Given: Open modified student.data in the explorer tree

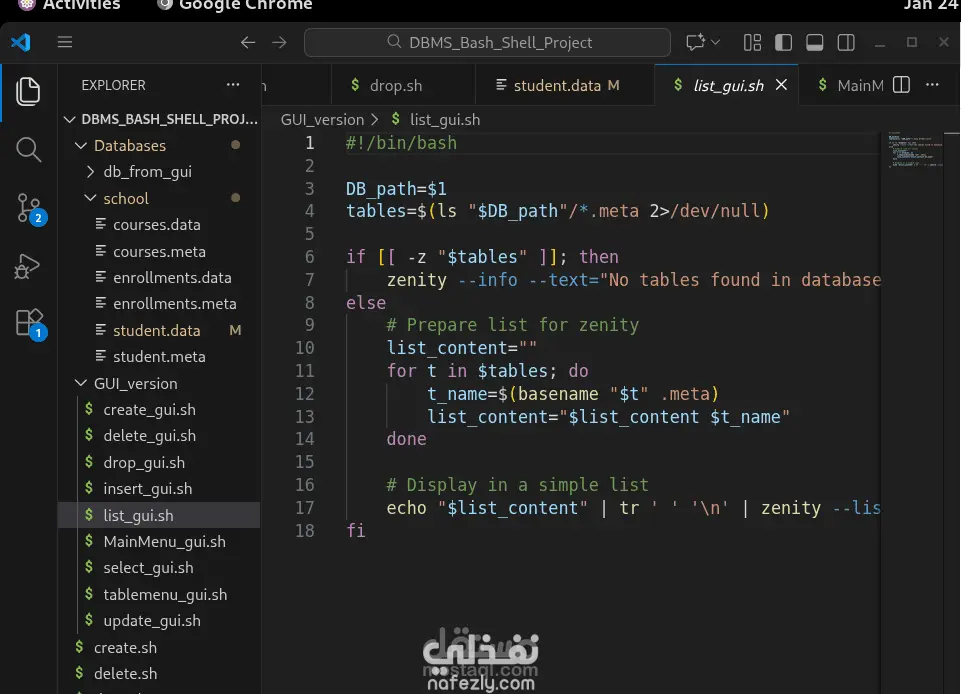Looking at the screenshot, I should coord(161,330).
